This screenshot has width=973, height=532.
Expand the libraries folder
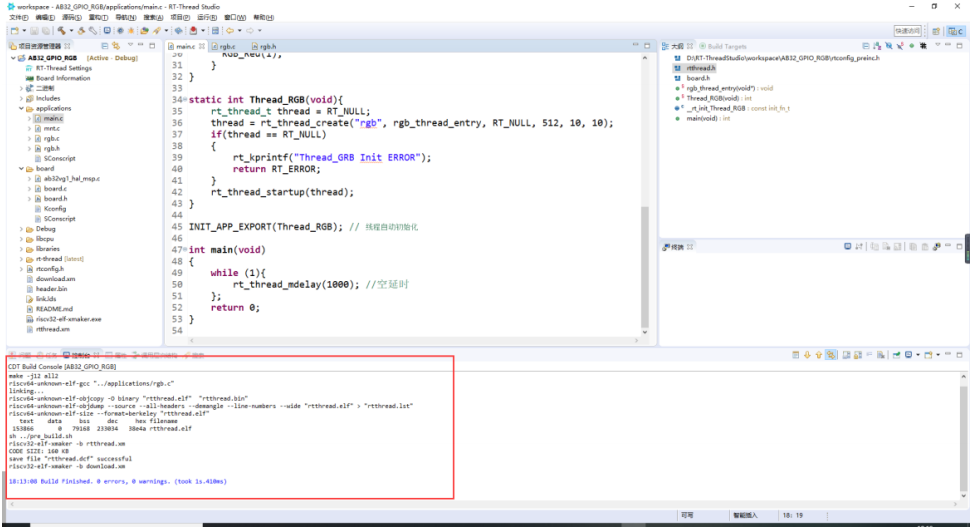(x=21, y=248)
